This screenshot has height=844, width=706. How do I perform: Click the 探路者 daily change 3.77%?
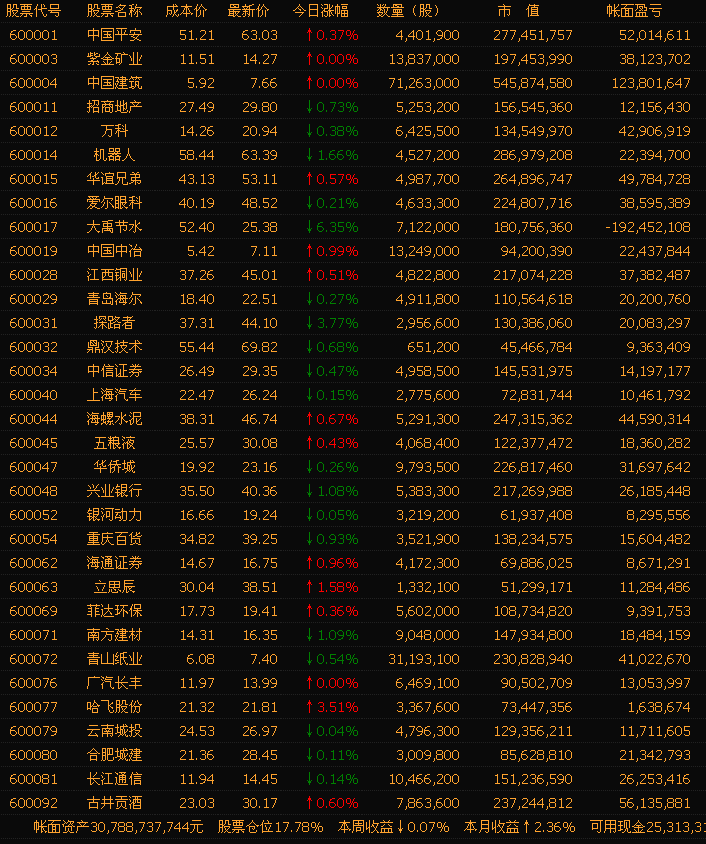[332, 323]
